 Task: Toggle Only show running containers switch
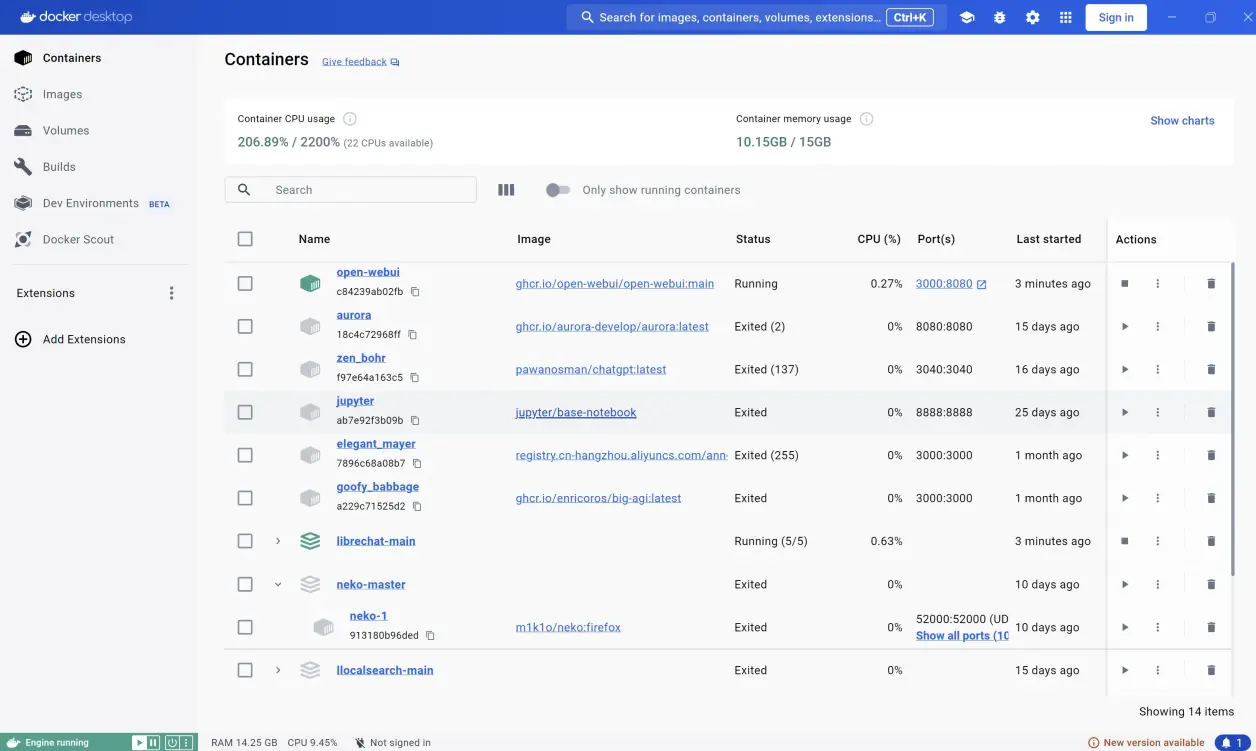pyautogui.click(x=558, y=190)
